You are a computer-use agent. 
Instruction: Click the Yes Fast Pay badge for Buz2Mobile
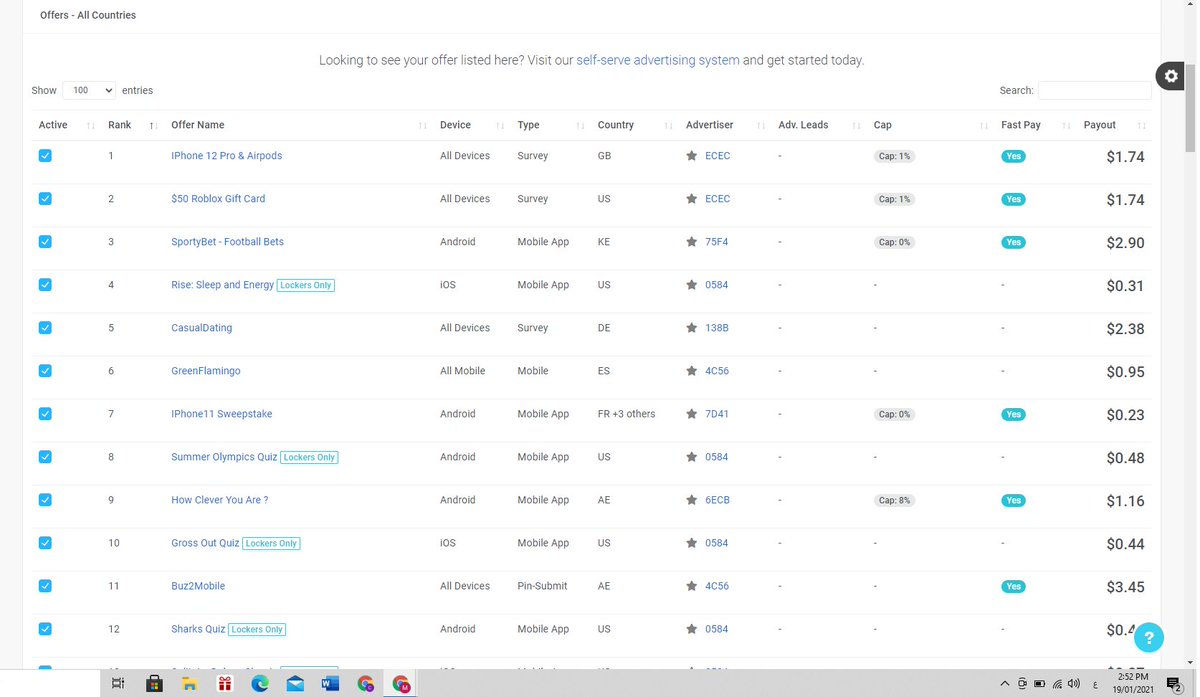[x=1013, y=586]
